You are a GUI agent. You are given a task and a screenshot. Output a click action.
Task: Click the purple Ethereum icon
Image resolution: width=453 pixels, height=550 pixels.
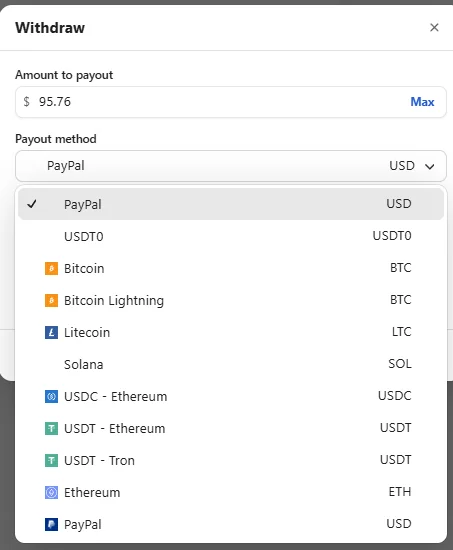point(51,492)
